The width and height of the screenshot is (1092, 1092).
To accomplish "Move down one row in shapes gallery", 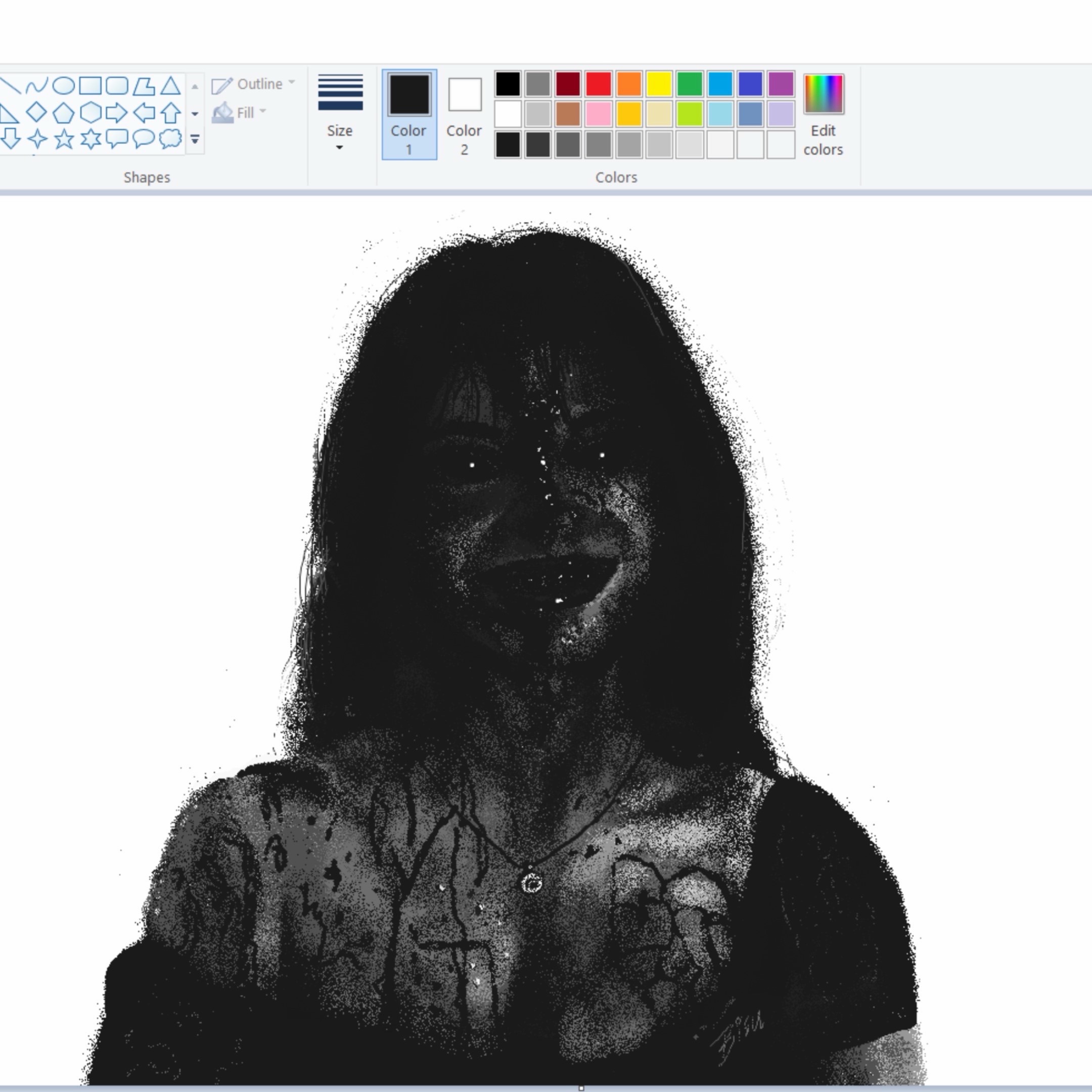I will 195,114.
